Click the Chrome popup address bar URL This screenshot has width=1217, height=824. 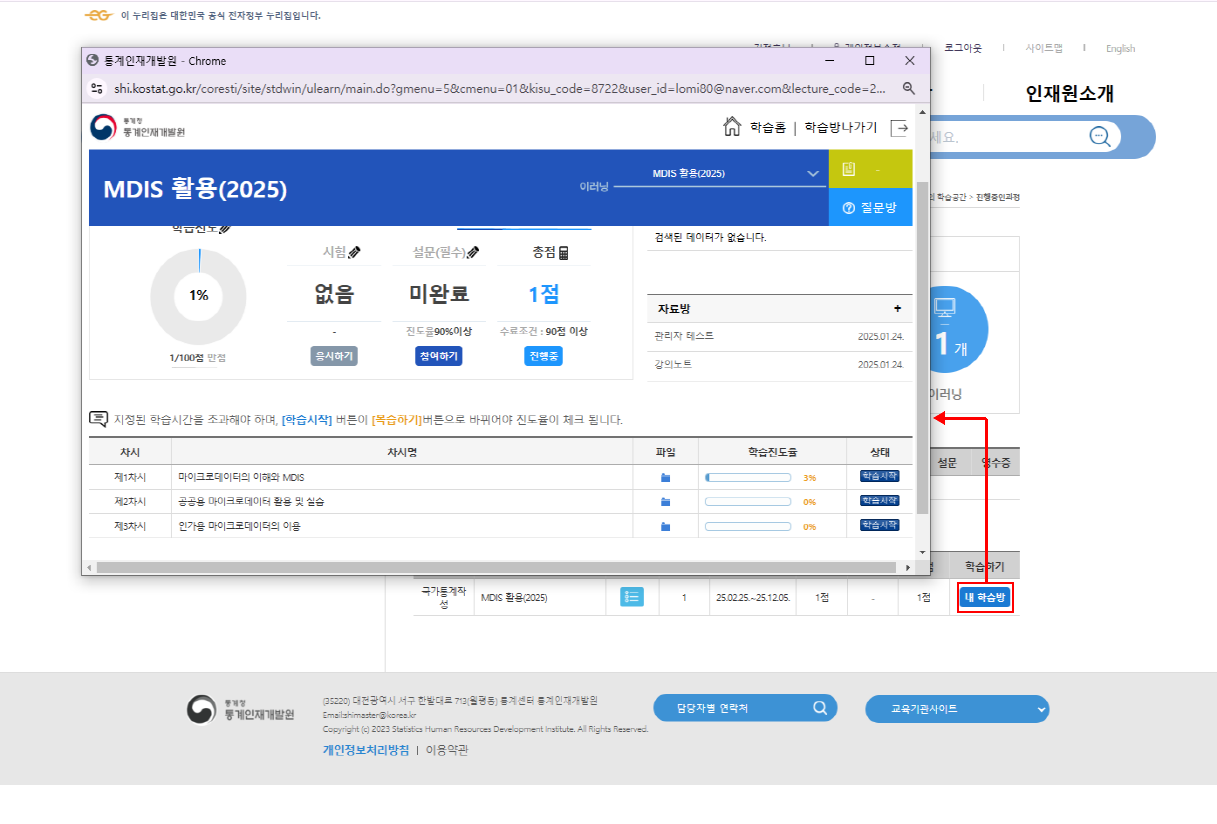[500, 88]
